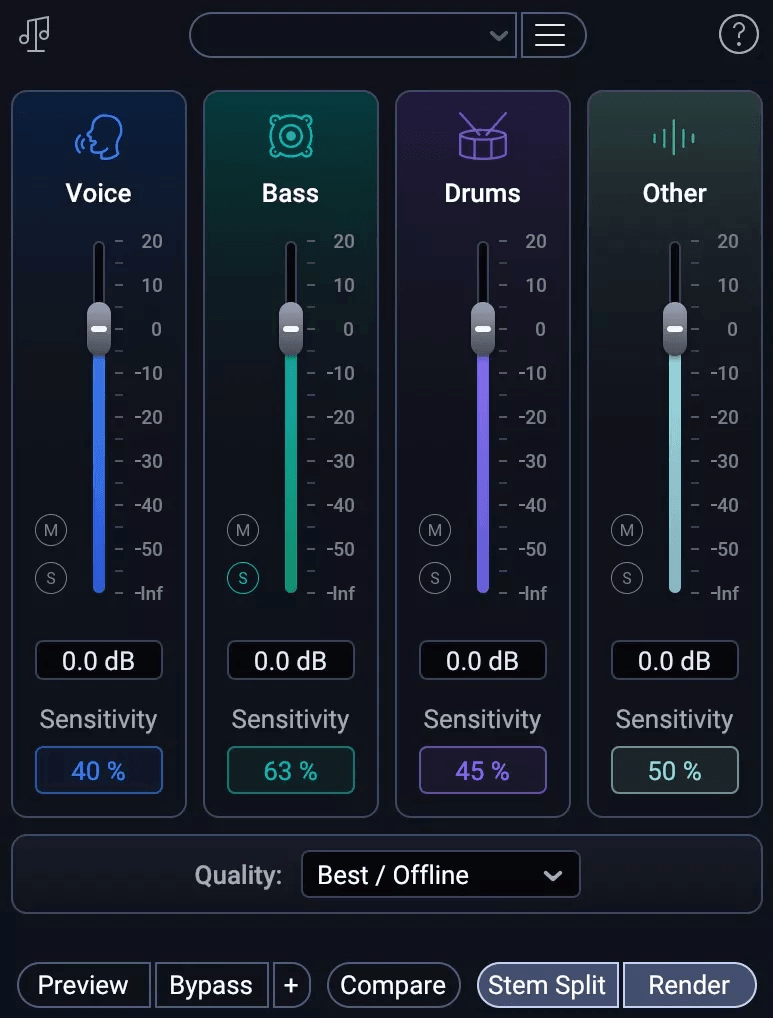
Task: Mute the Drums stem
Action: 435,530
